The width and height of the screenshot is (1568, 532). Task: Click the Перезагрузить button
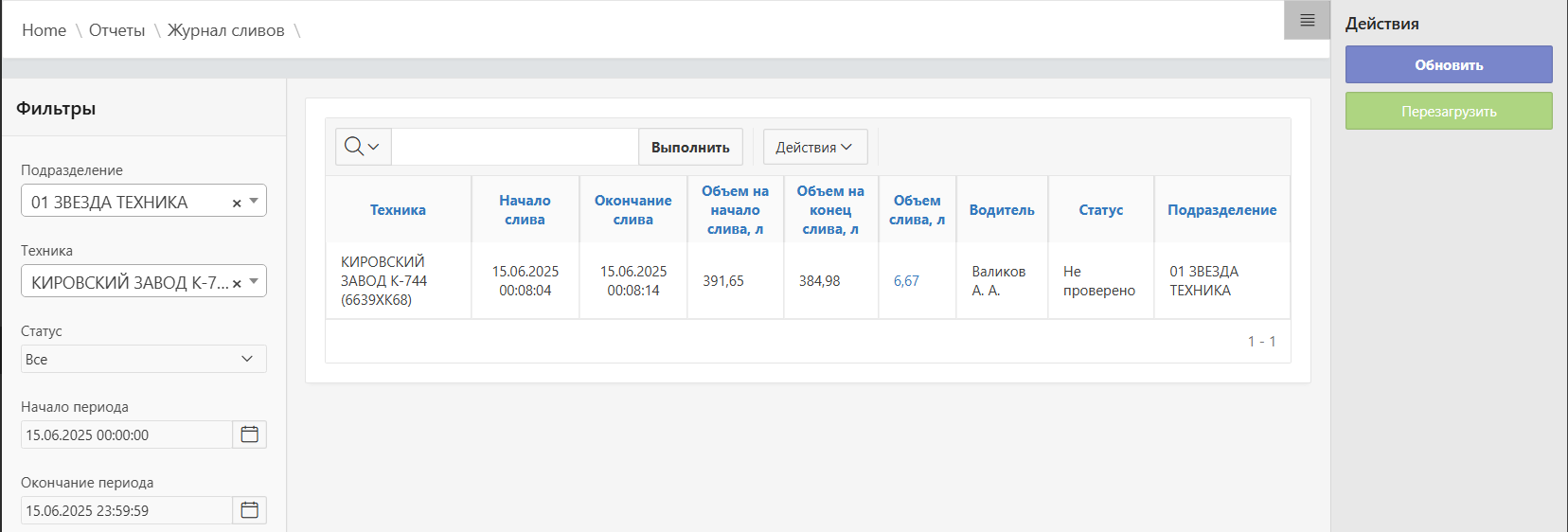point(1448,111)
